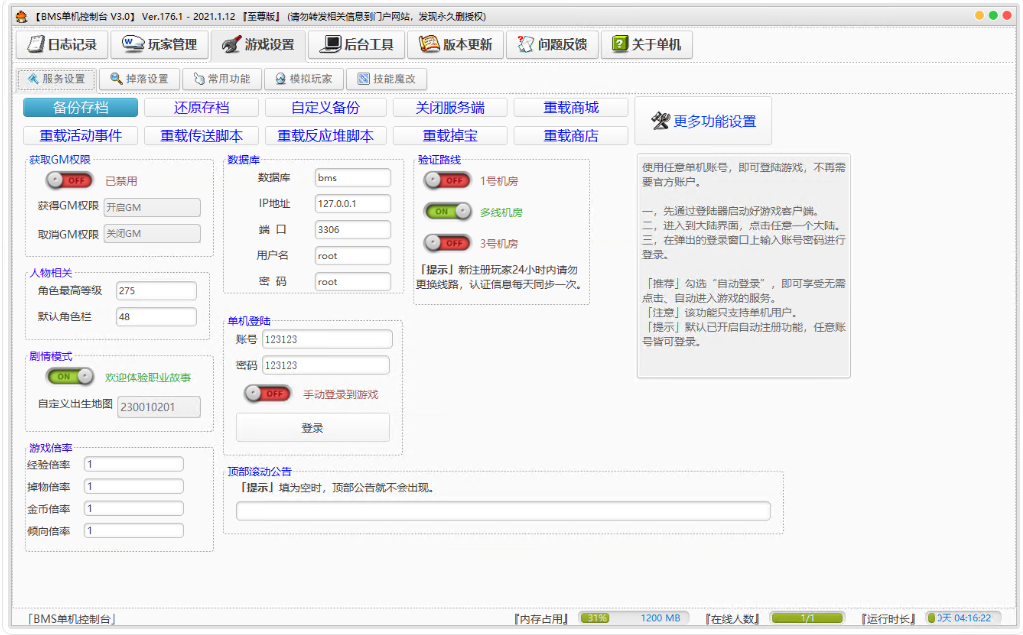This screenshot has width=1023, height=635.
Task: Focus the 角色最高等级 field
Action: (156, 290)
